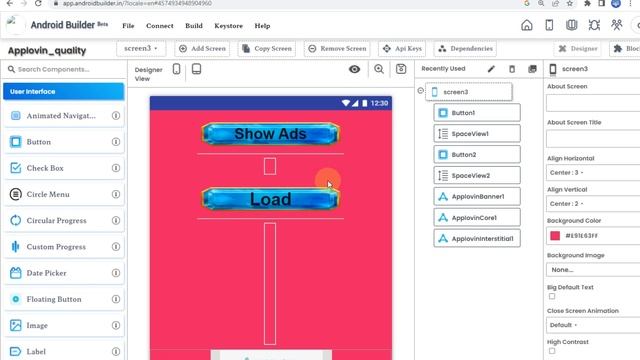Switch to Designer view tab
The width and height of the screenshot is (640, 360).
(x=578, y=49)
